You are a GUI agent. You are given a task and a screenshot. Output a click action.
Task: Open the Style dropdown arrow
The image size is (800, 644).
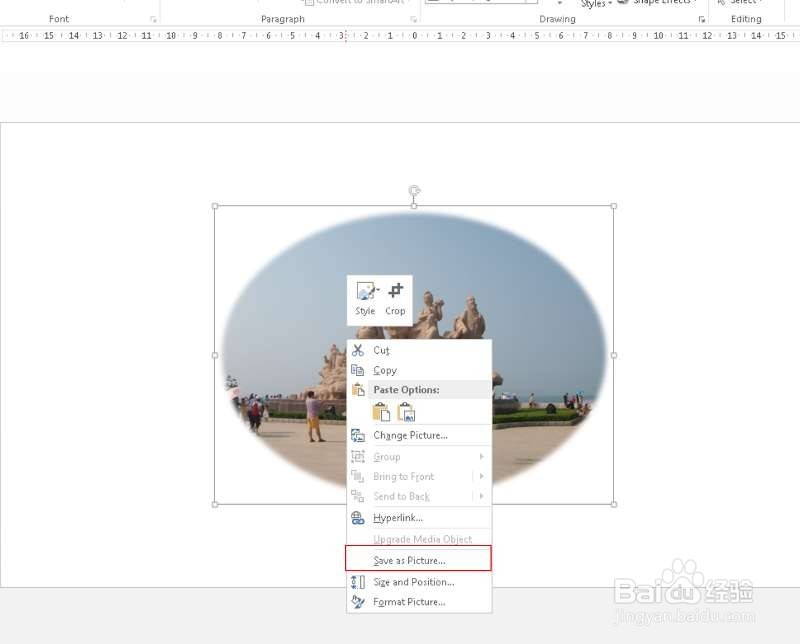(378, 290)
